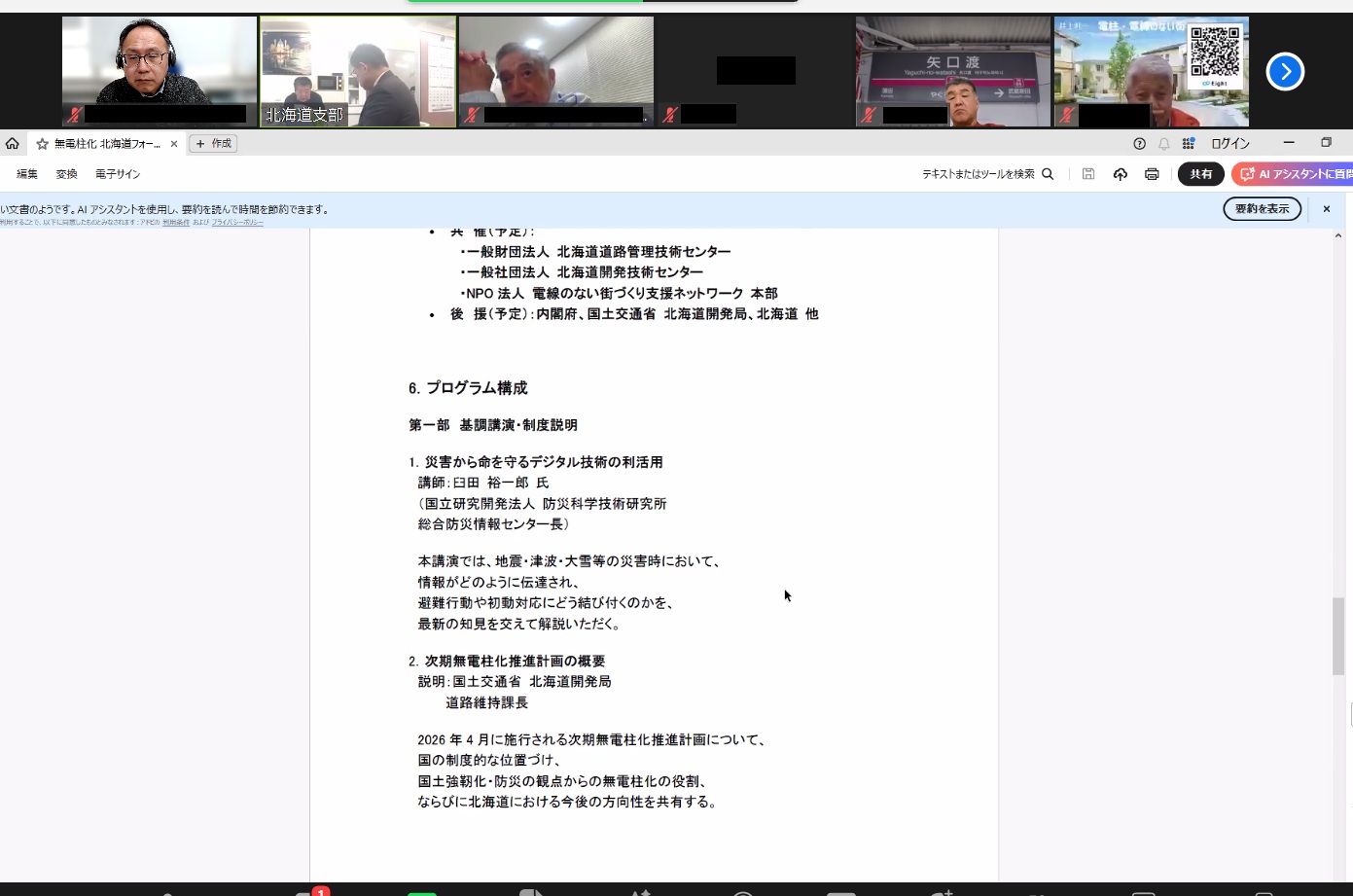Click the ログイン sign-in link
The width and height of the screenshot is (1353, 896).
pyautogui.click(x=1229, y=144)
